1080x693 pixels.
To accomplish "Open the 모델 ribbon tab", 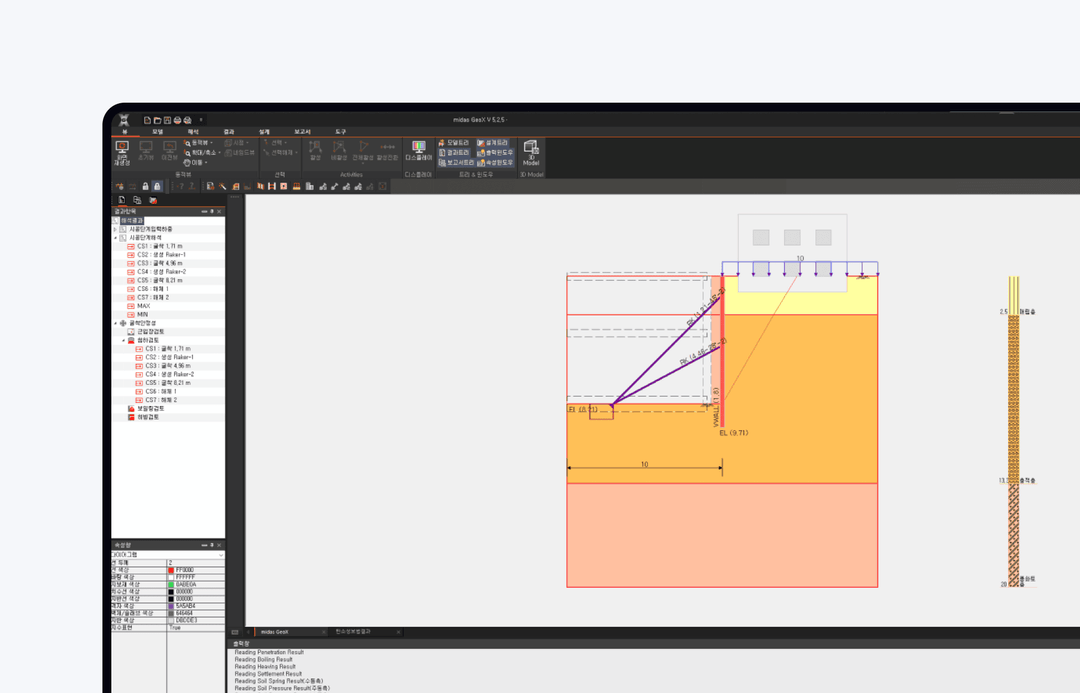I will (158, 132).
